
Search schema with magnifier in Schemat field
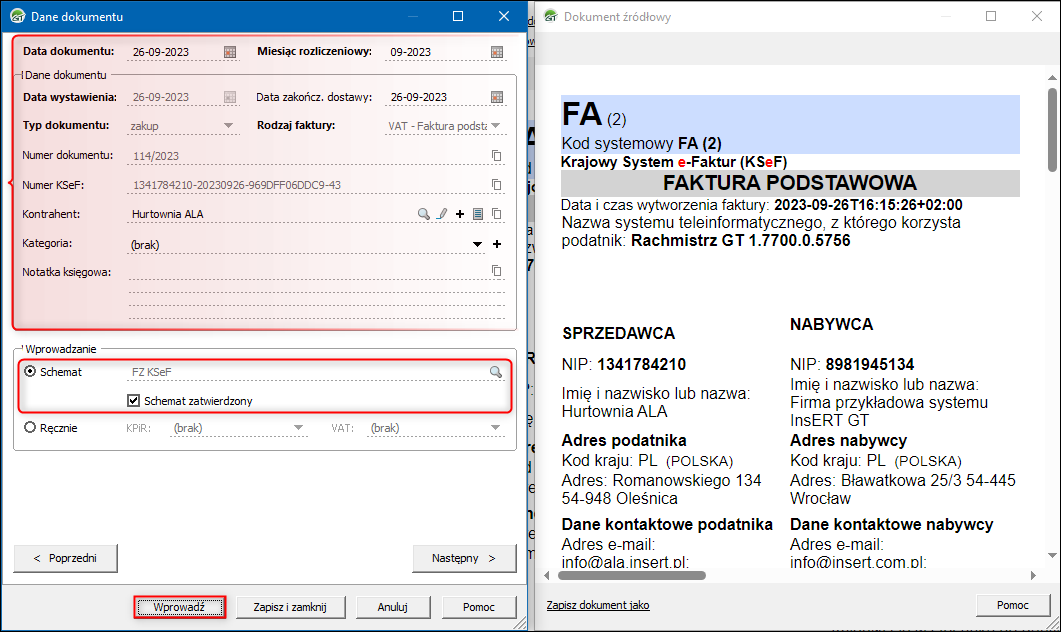tap(496, 372)
